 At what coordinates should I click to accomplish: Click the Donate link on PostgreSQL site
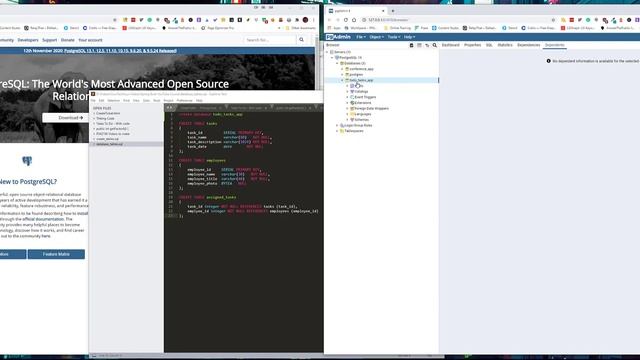click(68, 40)
